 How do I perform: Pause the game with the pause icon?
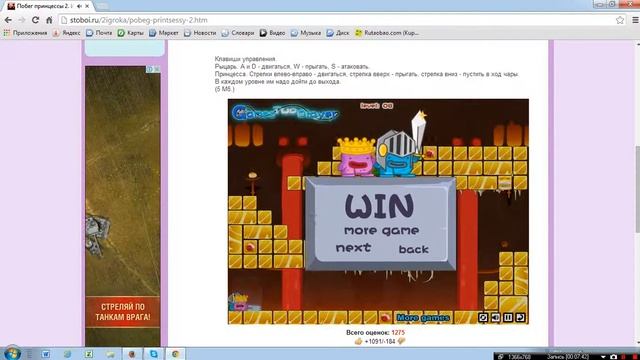[x=508, y=317]
